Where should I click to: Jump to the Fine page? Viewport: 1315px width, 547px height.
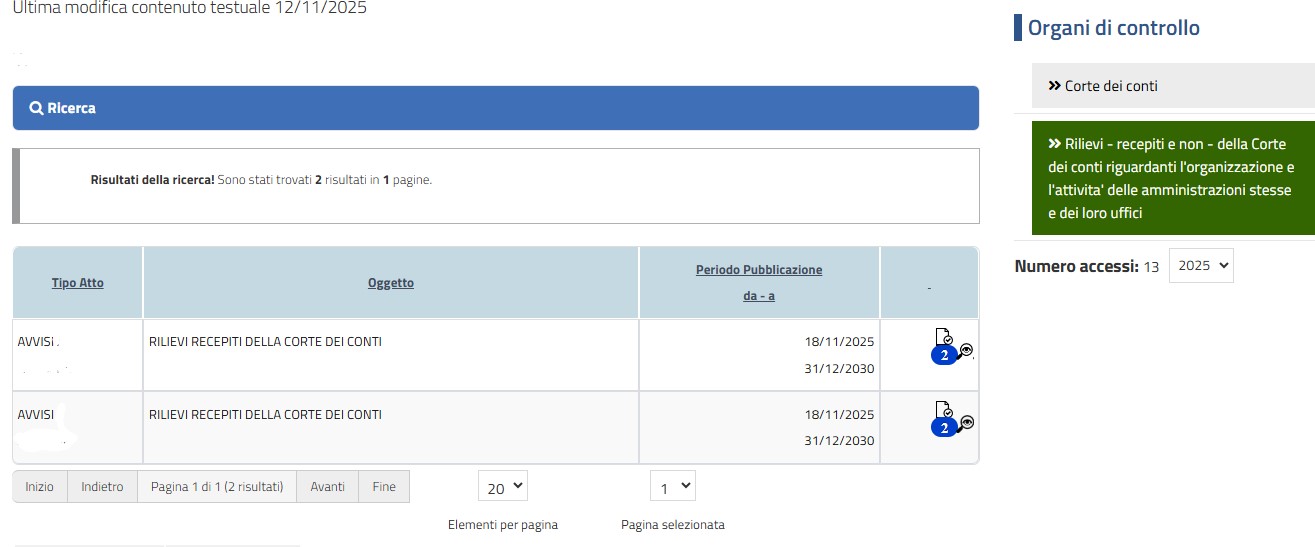click(x=384, y=487)
